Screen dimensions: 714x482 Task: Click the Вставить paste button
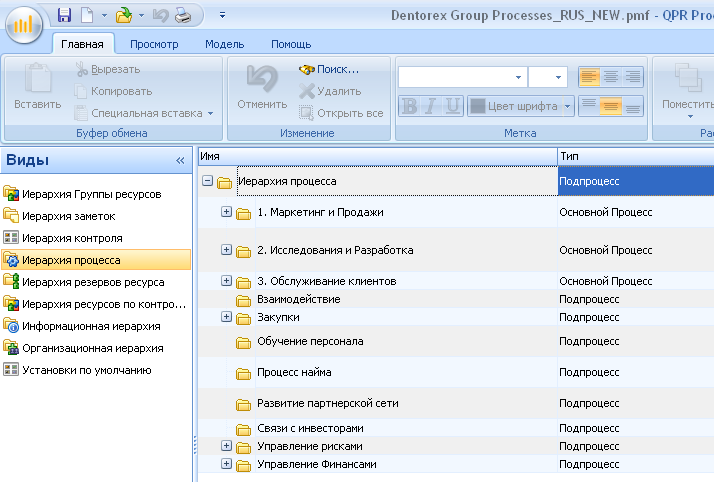[37, 86]
